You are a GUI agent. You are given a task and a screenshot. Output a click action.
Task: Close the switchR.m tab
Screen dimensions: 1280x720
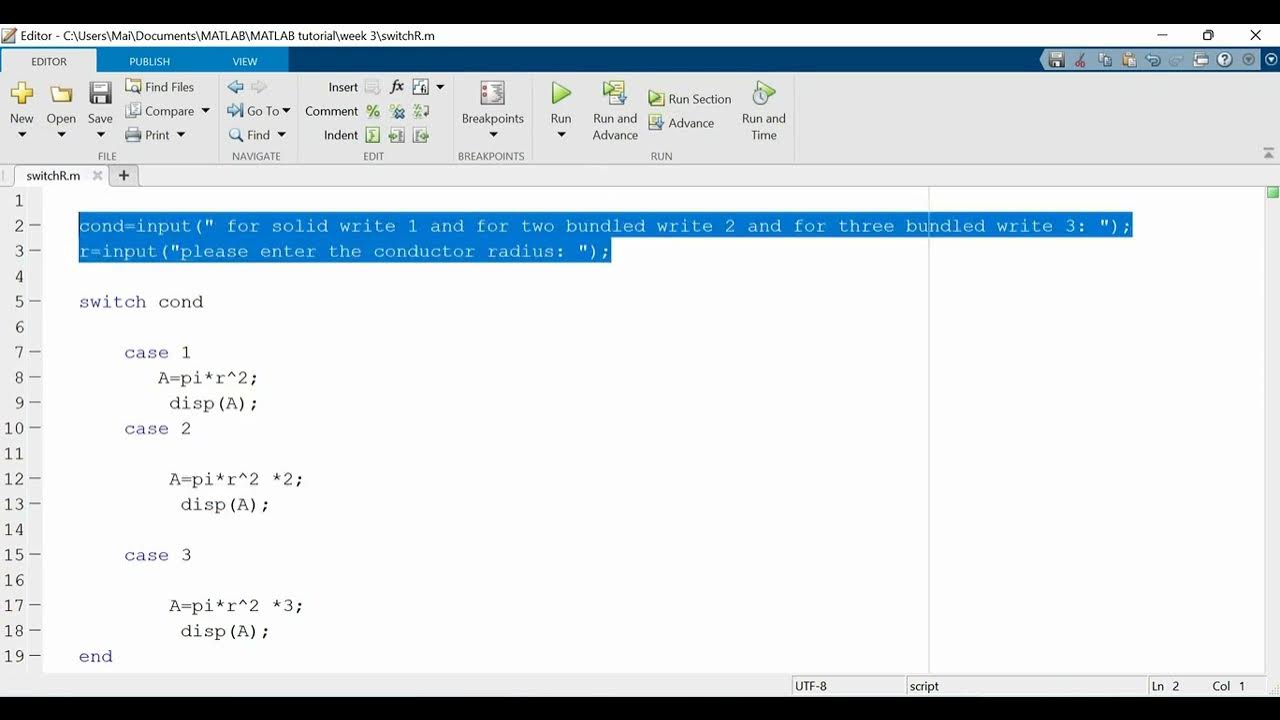click(97, 175)
